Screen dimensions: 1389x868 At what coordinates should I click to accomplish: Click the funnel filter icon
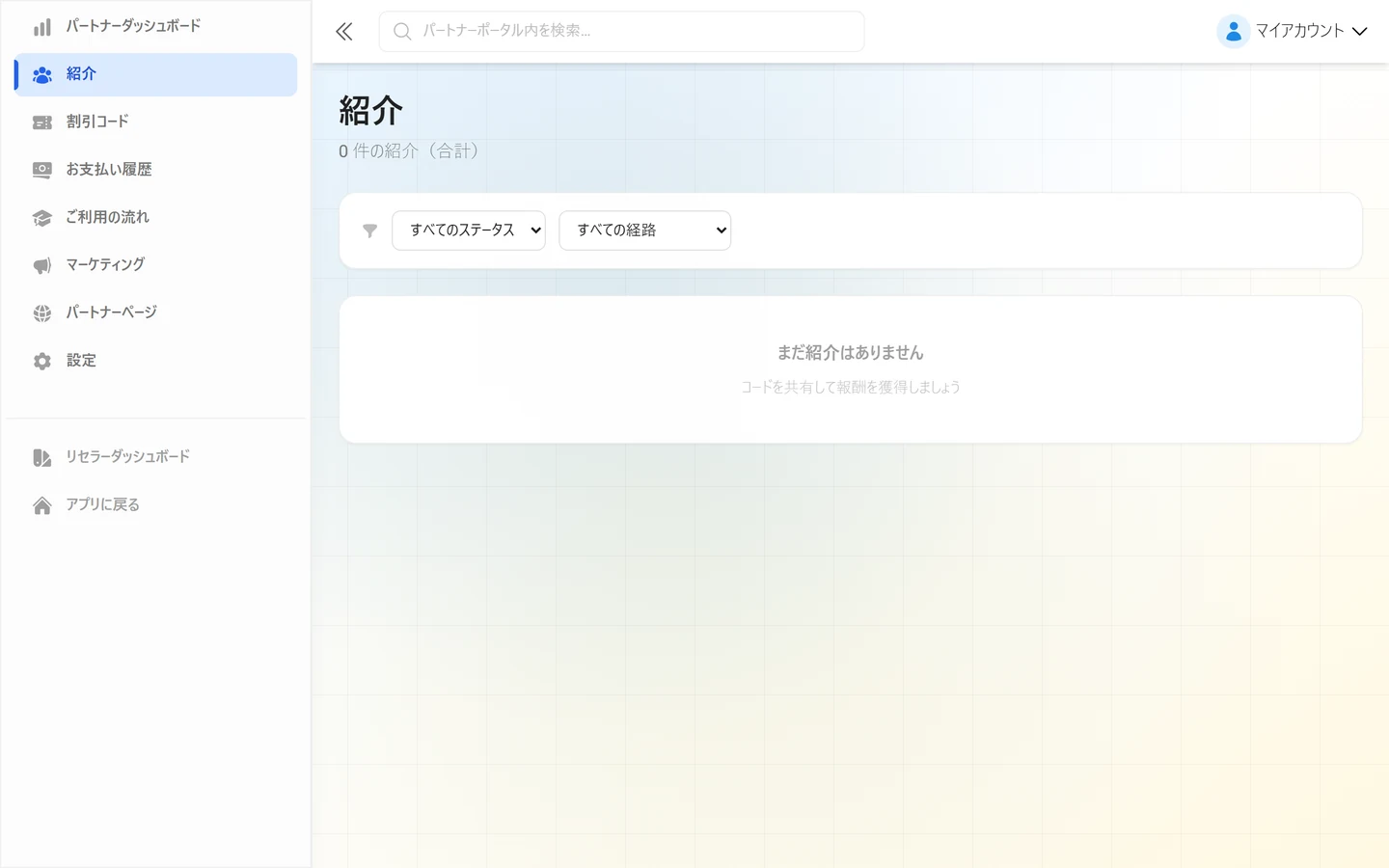click(369, 231)
